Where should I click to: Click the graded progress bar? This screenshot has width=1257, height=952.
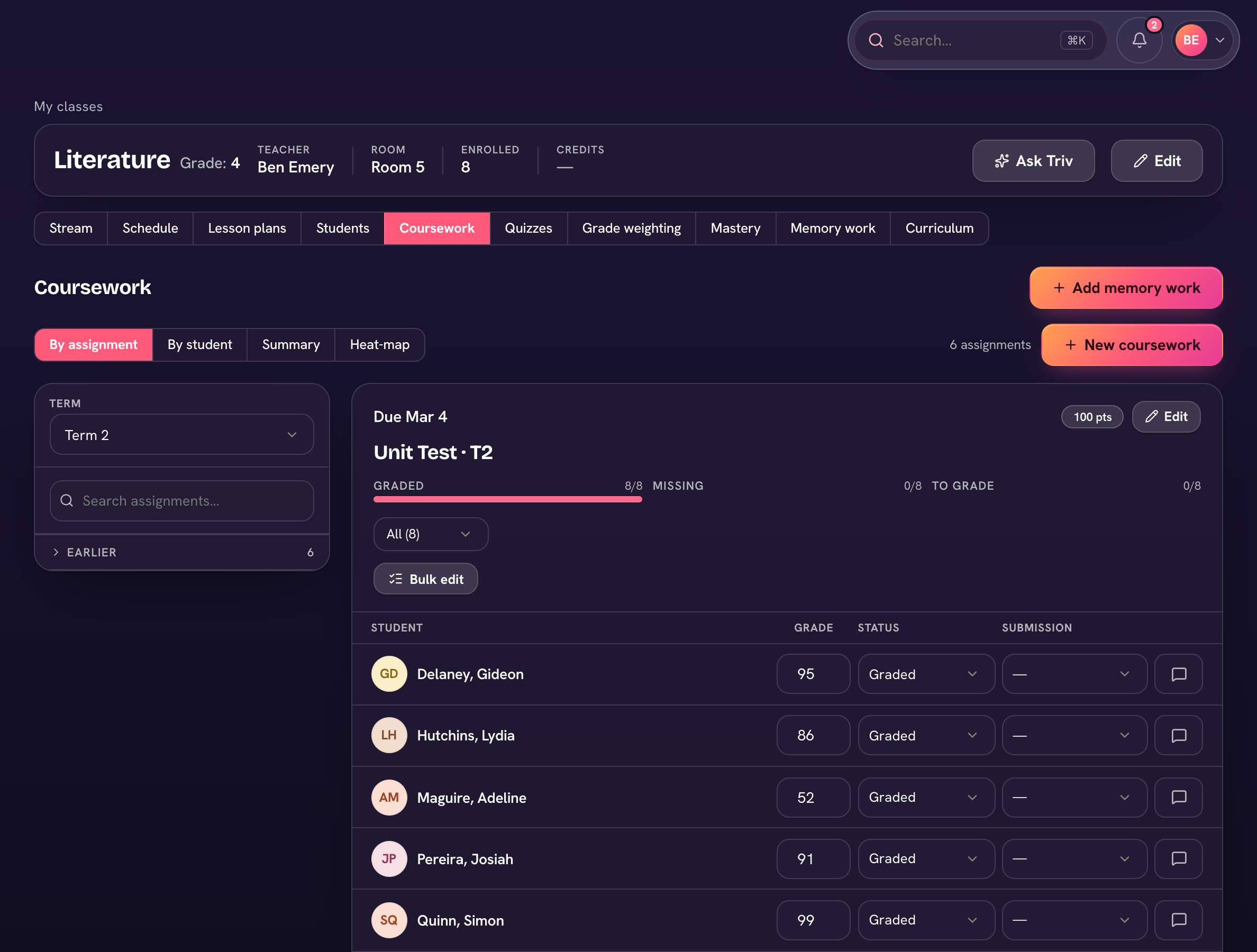coord(507,499)
